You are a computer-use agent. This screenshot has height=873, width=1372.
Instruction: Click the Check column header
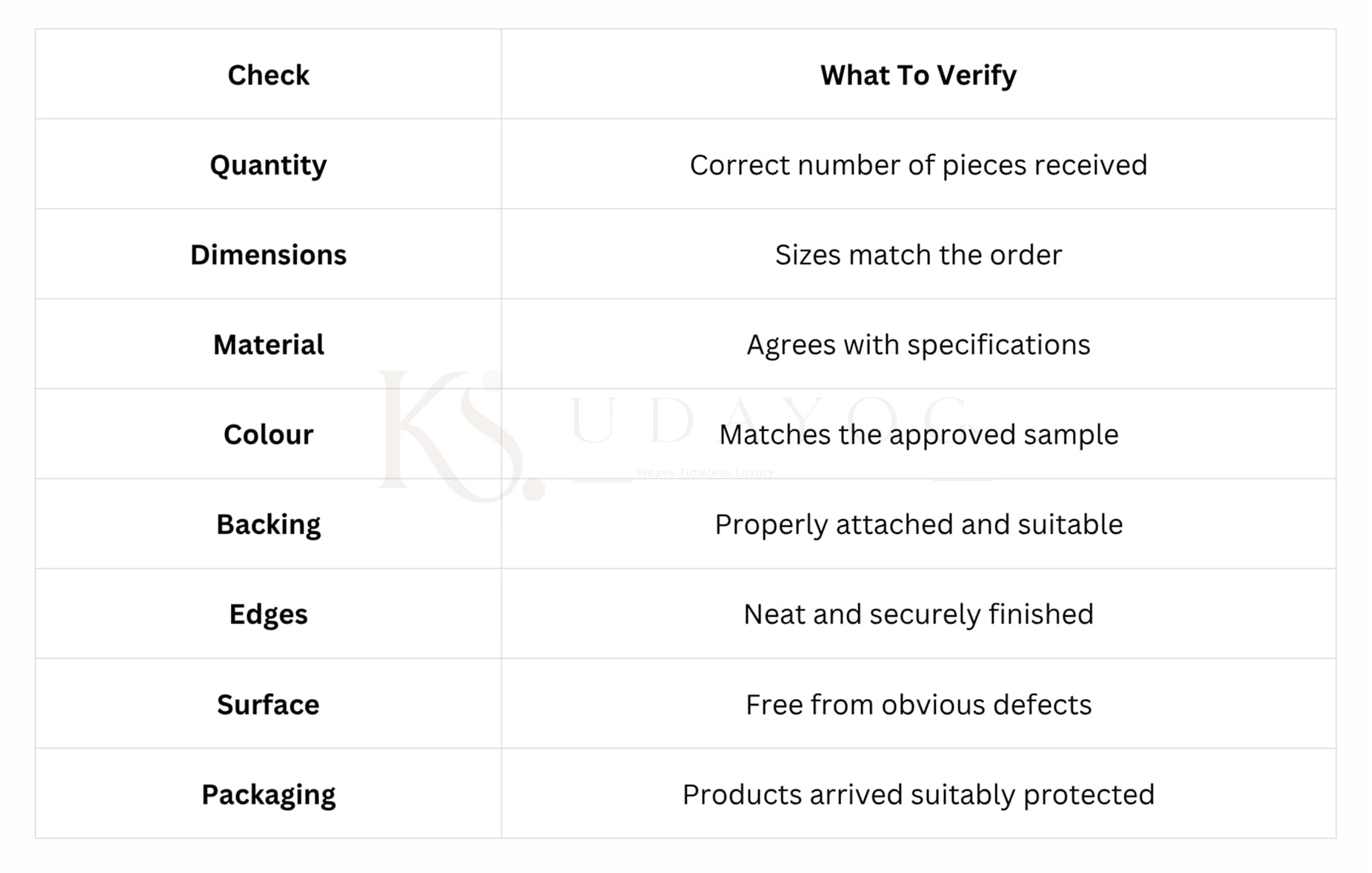coord(268,75)
